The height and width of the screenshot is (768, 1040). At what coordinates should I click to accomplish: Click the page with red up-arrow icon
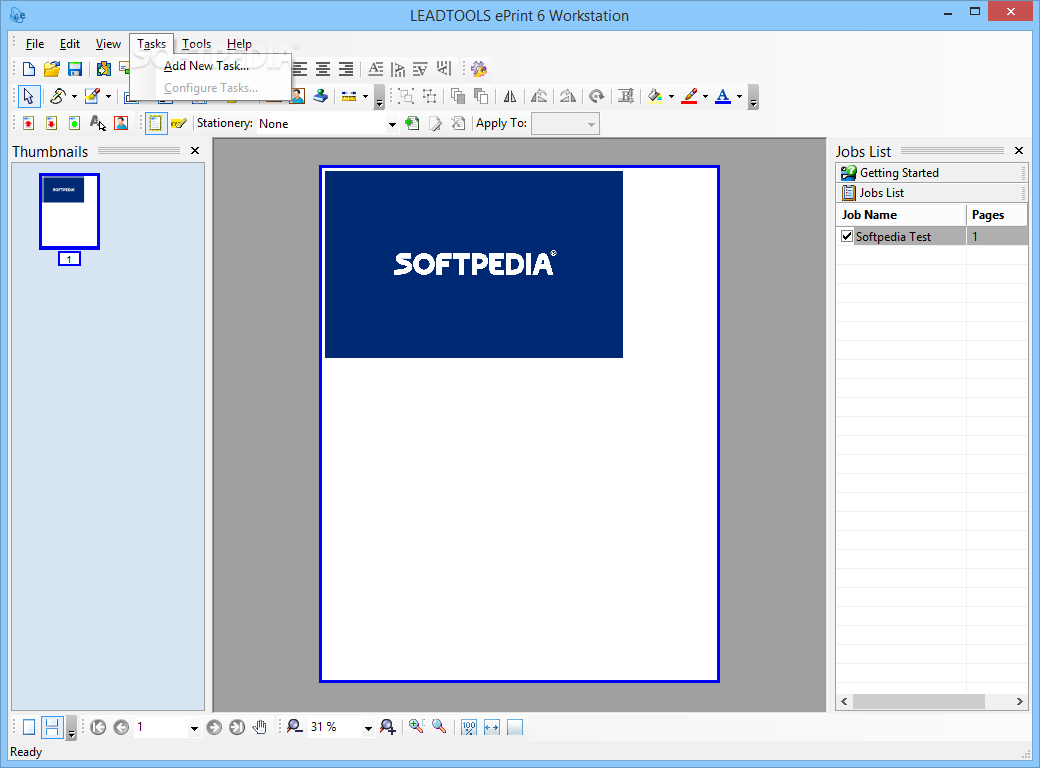coord(29,123)
